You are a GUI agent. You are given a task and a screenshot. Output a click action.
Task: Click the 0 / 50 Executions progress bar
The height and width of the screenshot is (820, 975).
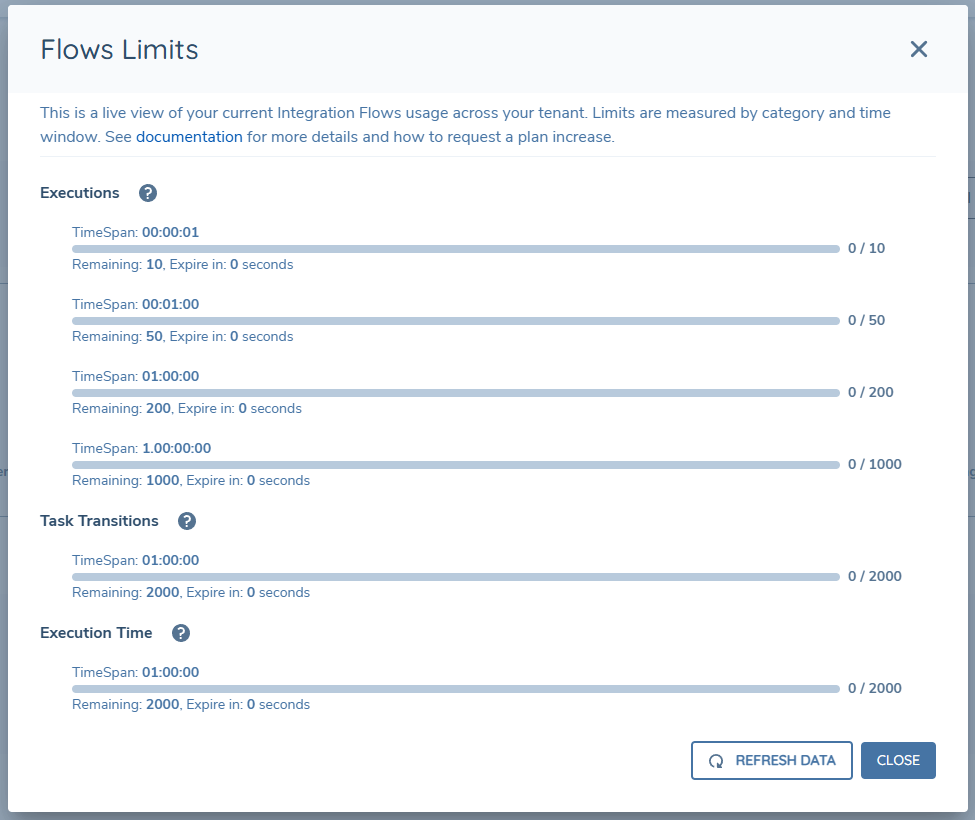(455, 321)
